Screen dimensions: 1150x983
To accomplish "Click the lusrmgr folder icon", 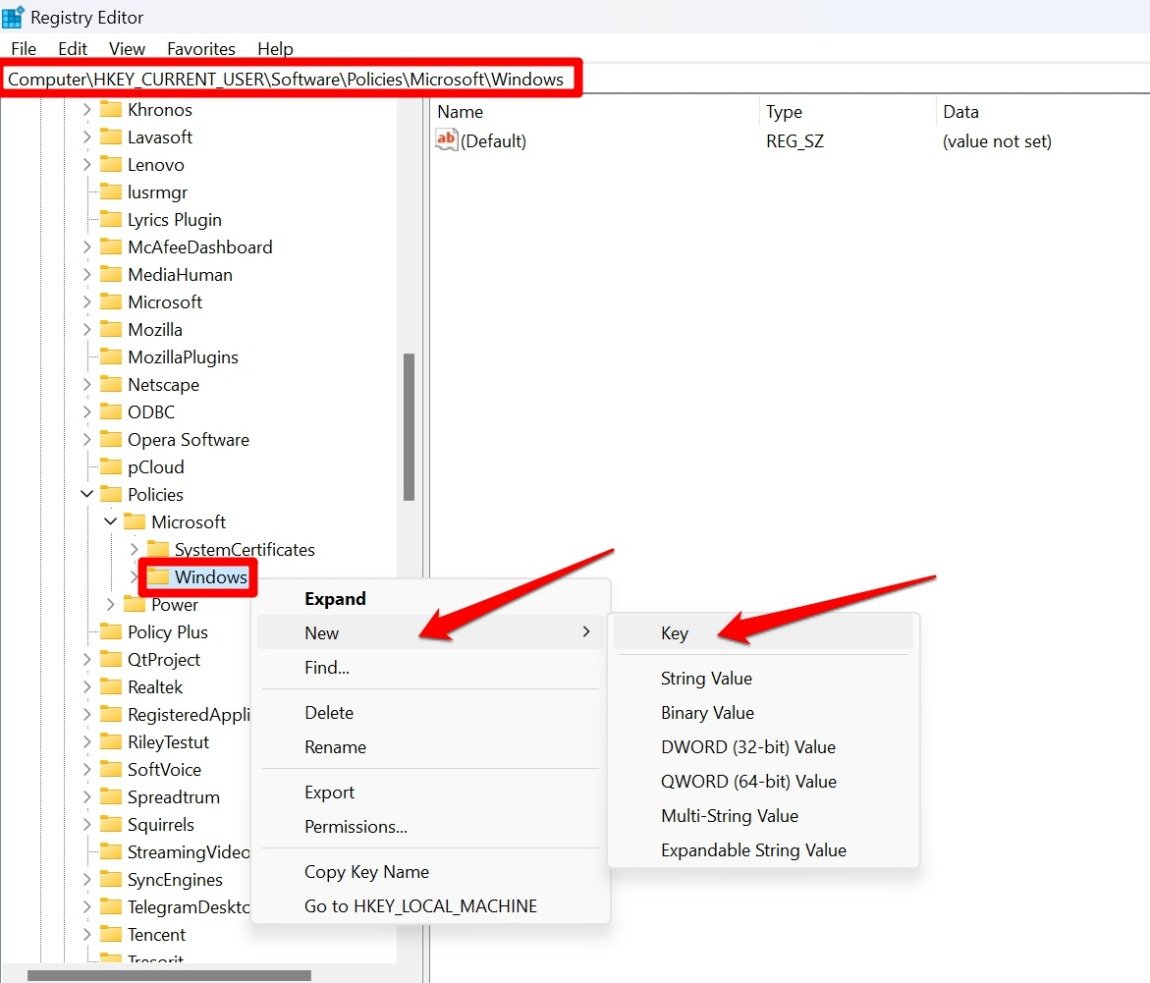I will click(x=111, y=192).
